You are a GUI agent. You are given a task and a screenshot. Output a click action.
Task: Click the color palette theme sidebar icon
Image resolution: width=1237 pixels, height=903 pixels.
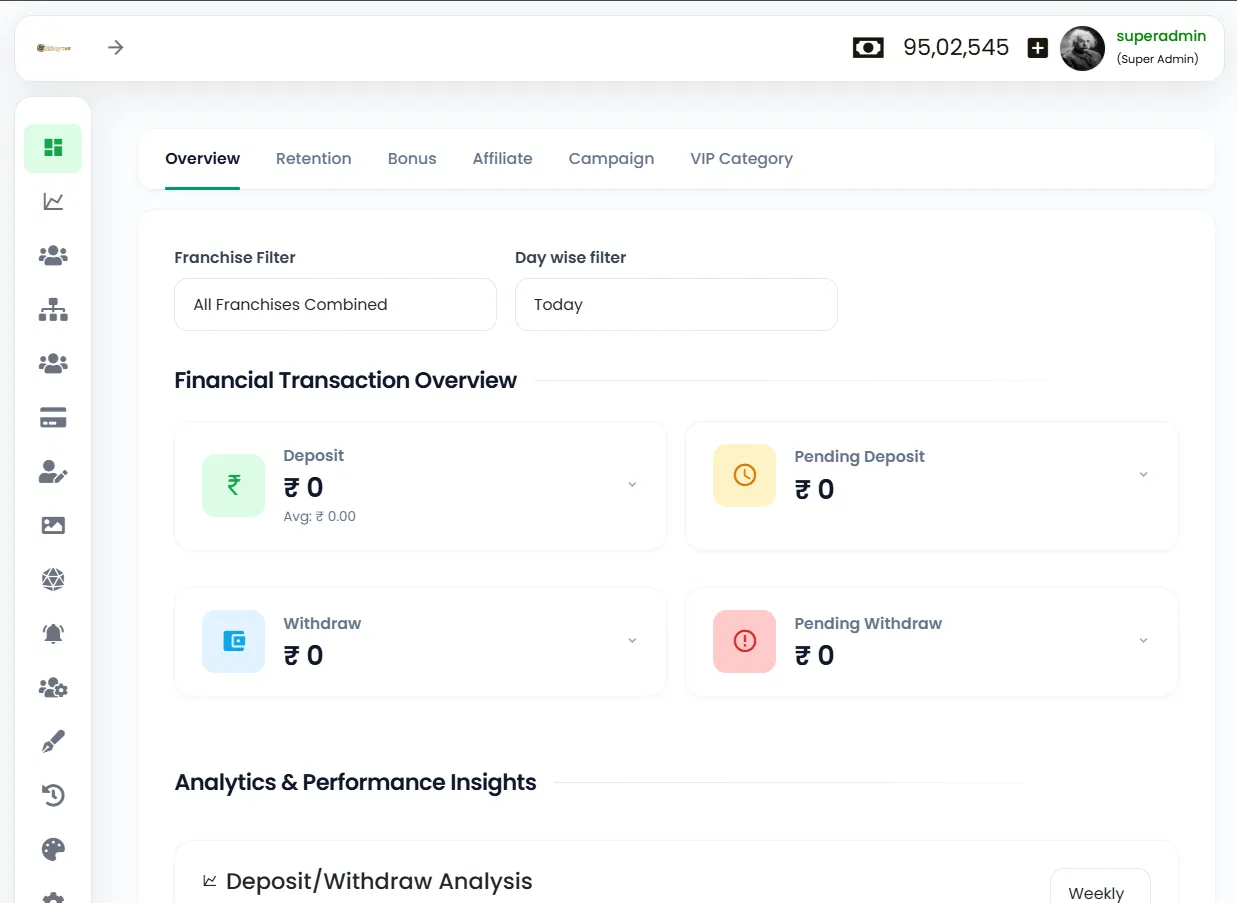point(53,850)
